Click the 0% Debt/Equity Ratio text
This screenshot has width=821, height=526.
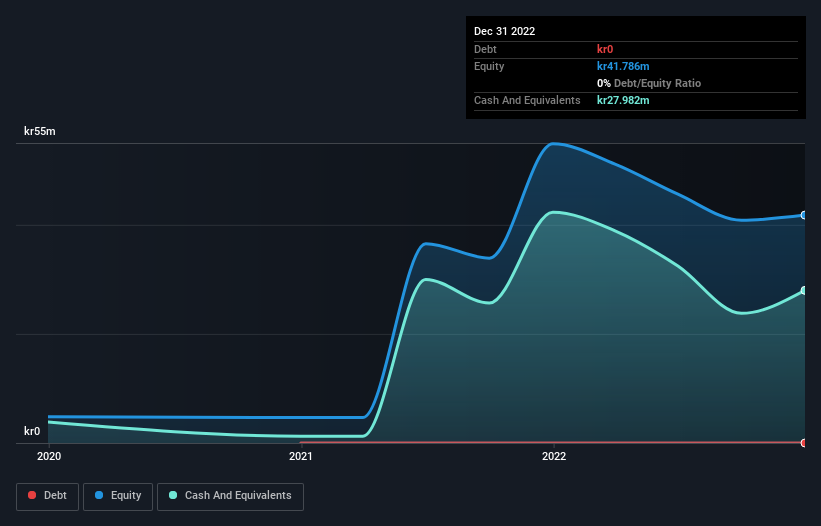(649, 83)
